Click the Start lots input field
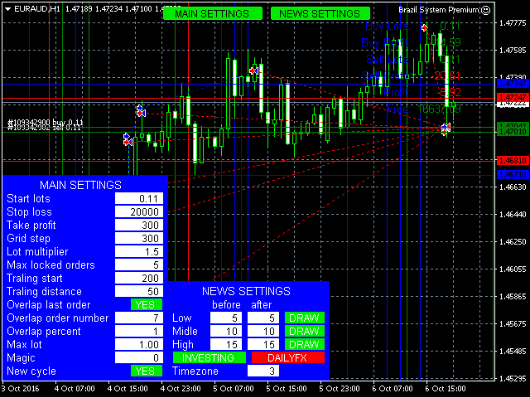The image size is (530, 397). point(139,198)
